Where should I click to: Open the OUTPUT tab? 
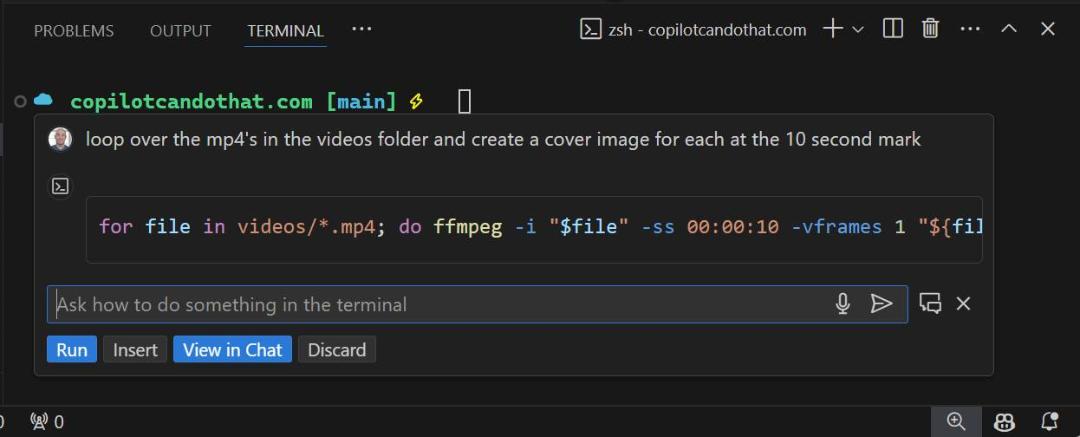[x=180, y=31]
